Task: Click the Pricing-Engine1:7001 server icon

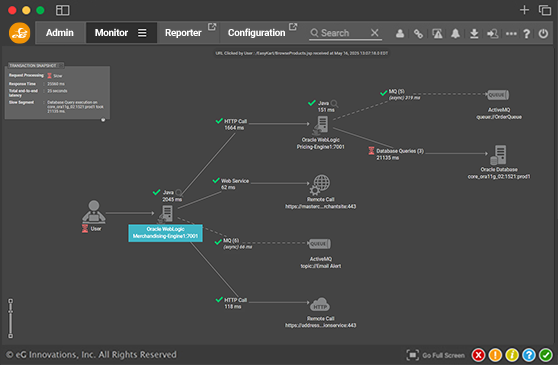Action: [x=321, y=125]
